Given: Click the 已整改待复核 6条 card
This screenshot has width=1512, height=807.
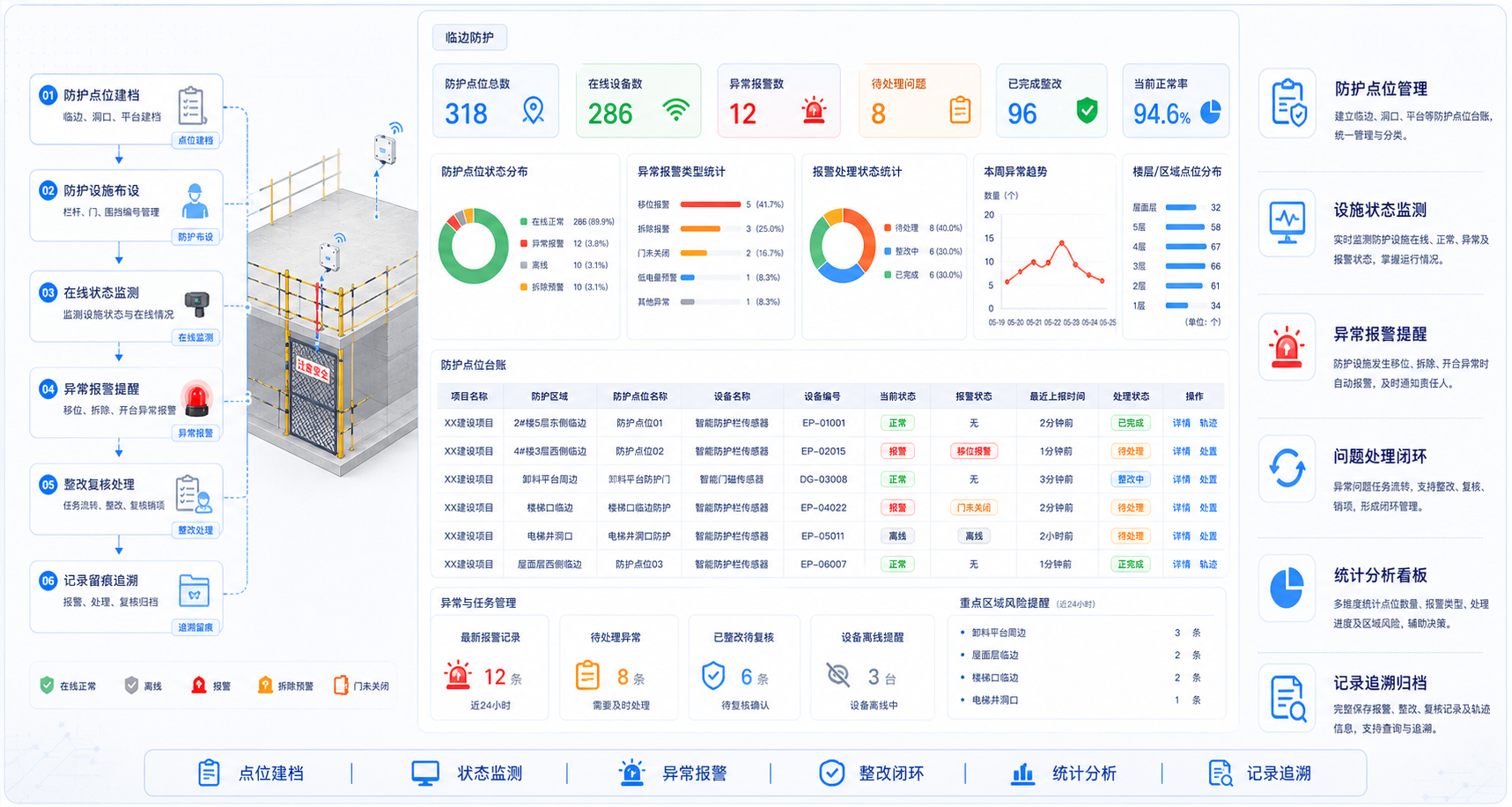Looking at the screenshot, I should tap(744, 667).
